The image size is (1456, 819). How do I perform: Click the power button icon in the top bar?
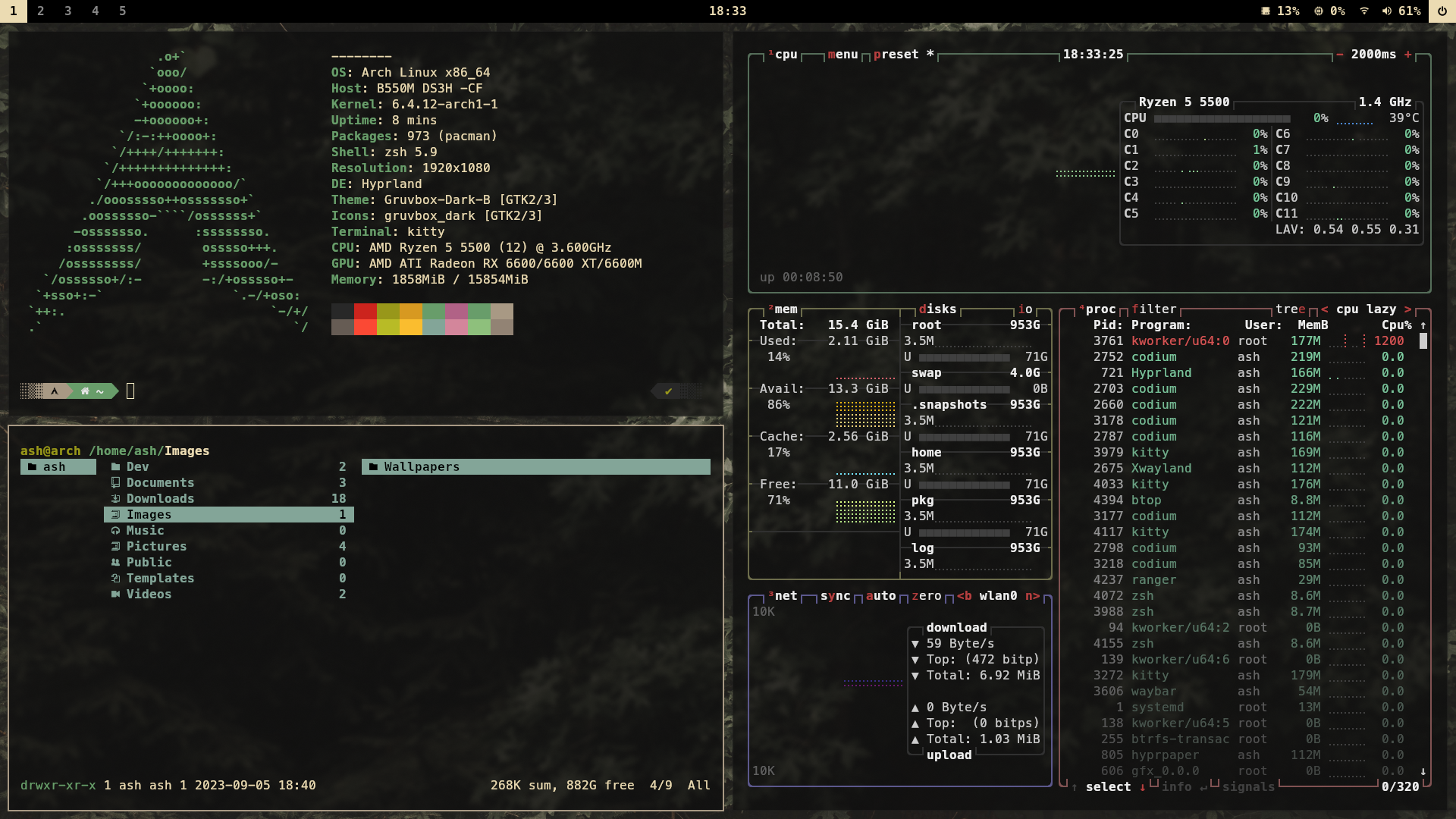(1442, 11)
